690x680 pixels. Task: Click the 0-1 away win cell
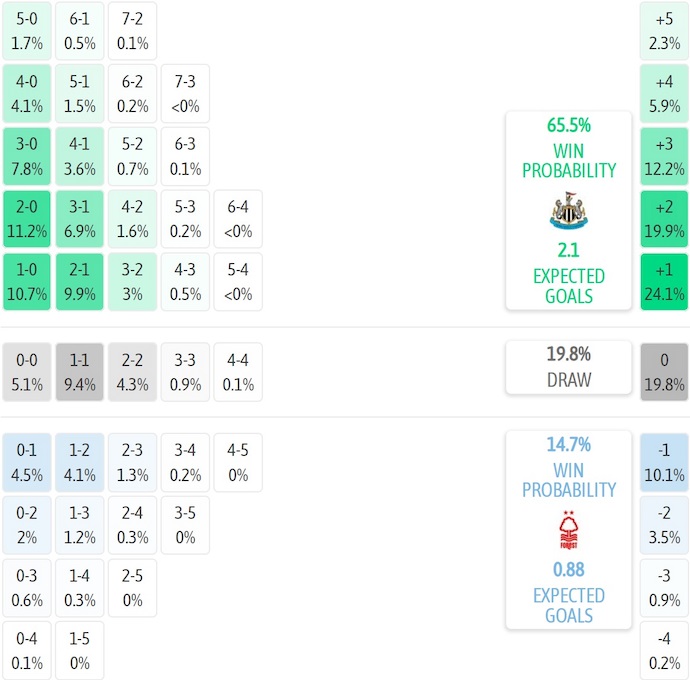click(x=27, y=463)
